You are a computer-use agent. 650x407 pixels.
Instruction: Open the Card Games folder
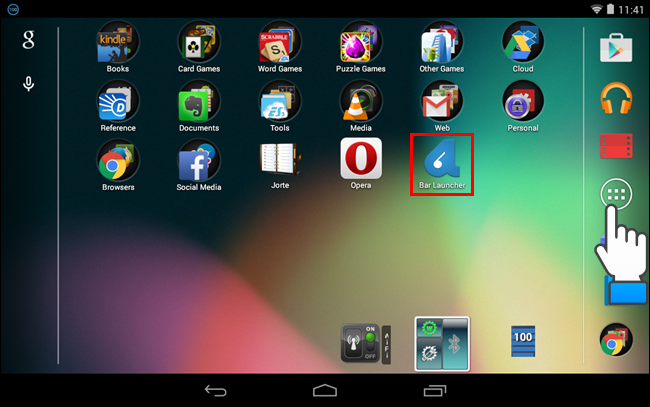click(199, 42)
